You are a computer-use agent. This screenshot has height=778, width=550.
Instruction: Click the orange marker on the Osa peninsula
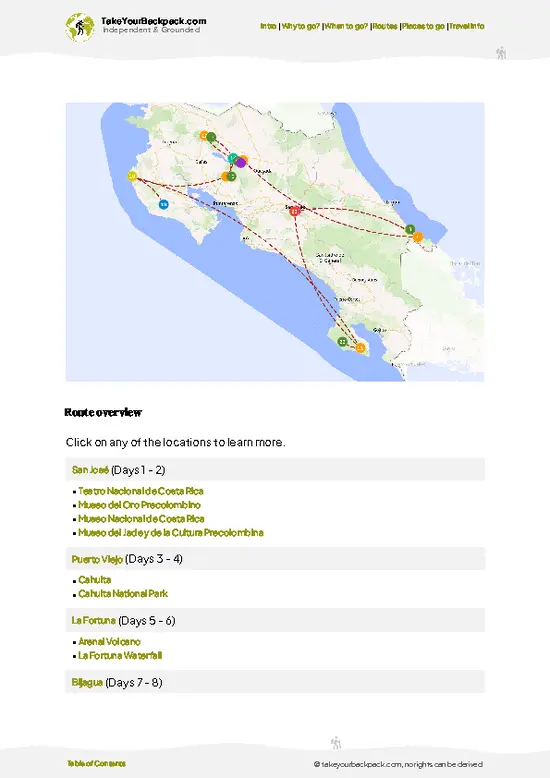(x=360, y=348)
